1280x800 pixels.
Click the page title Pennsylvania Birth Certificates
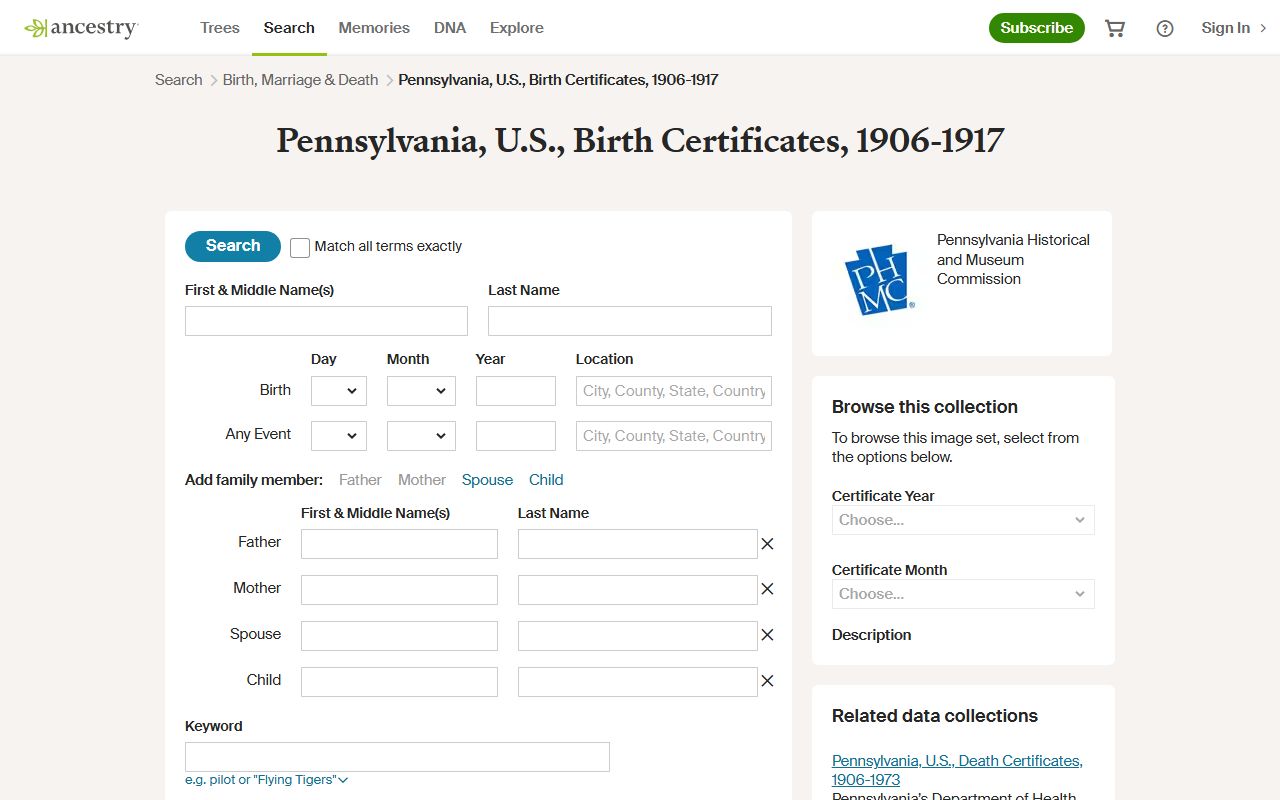[640, 141]
